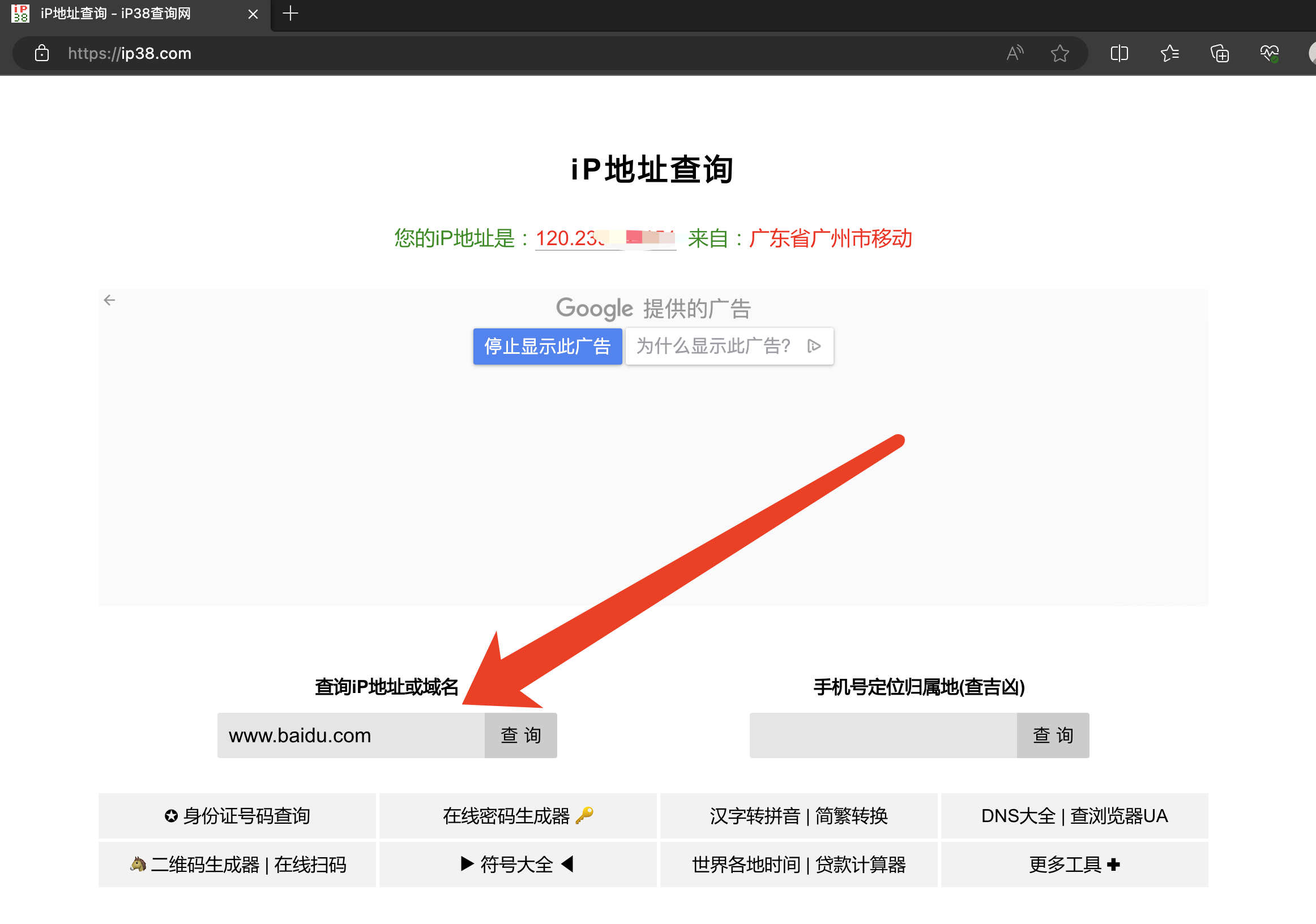Viewport: 1316px width, 924px height.
Task: Click 查询 button for phone number lookup
Action: coord(1052,735)
